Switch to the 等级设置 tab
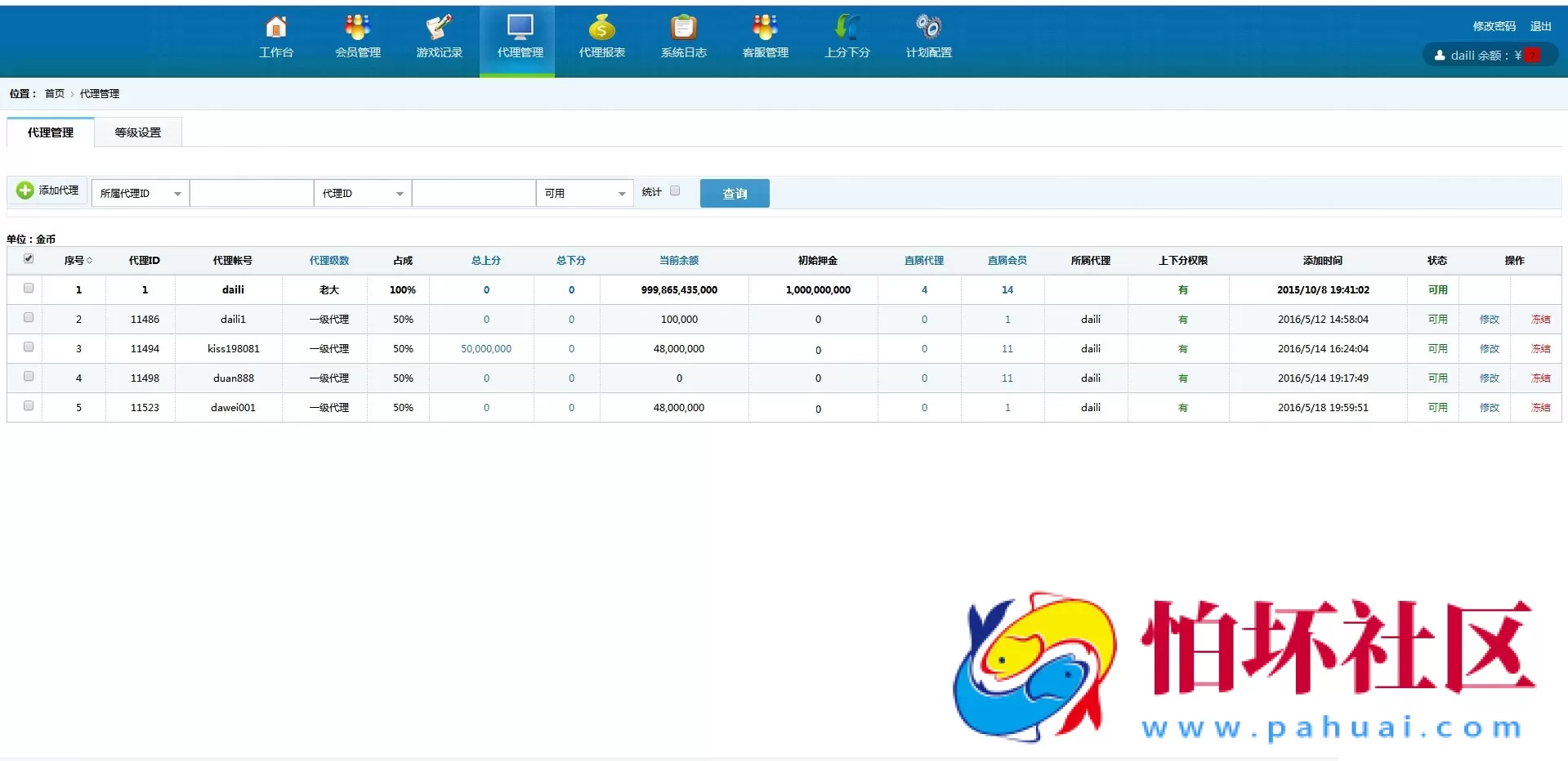 point(138,132)
